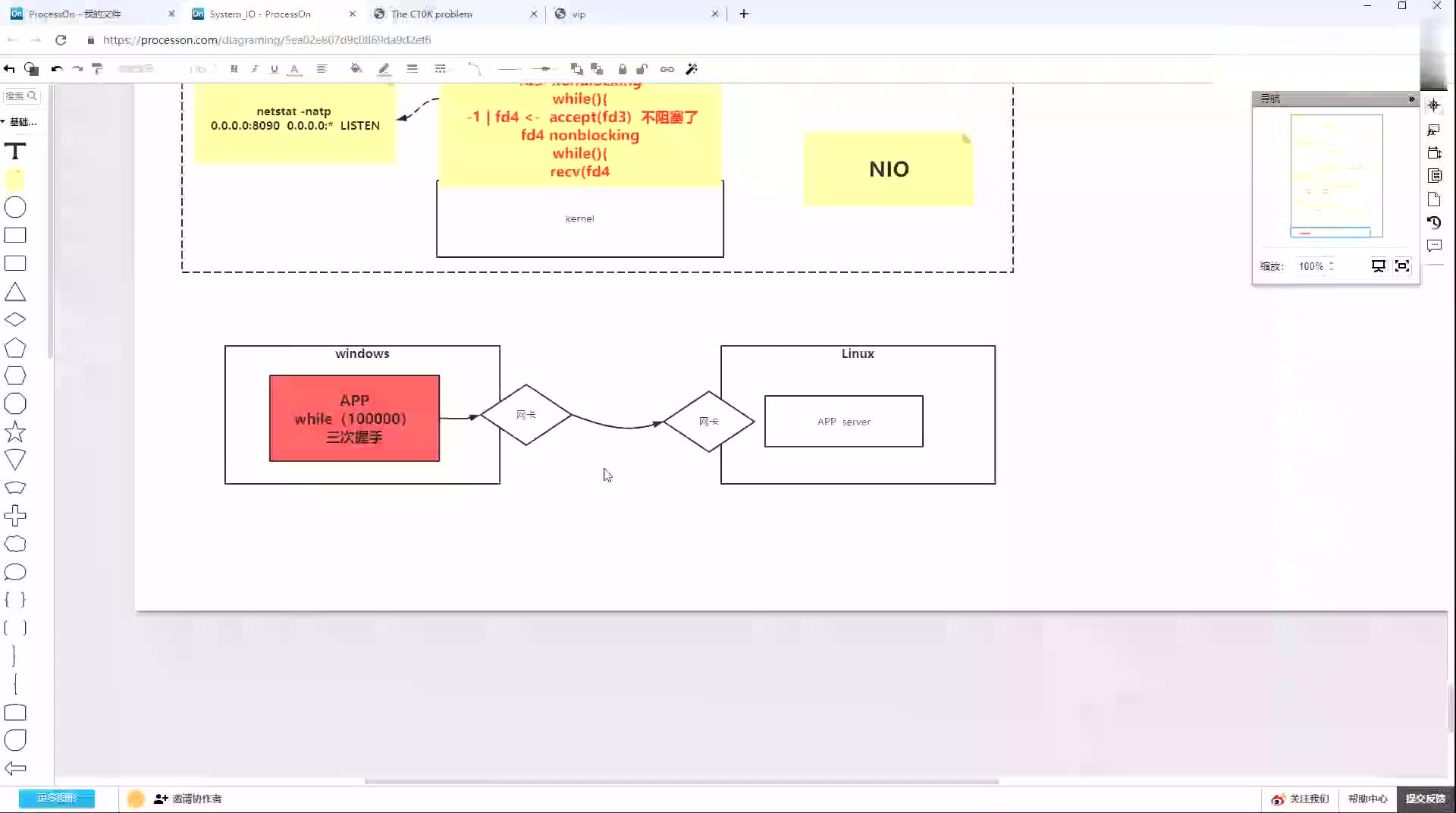
Task: Select the pentagon shape in sidebar
Action: (15, 348)
